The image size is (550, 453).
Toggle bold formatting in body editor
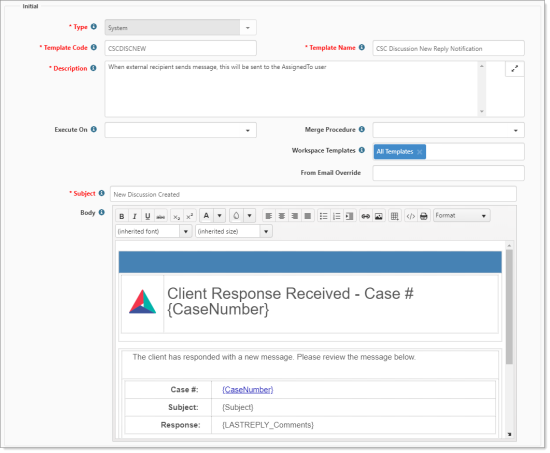(x=122, y=216)
